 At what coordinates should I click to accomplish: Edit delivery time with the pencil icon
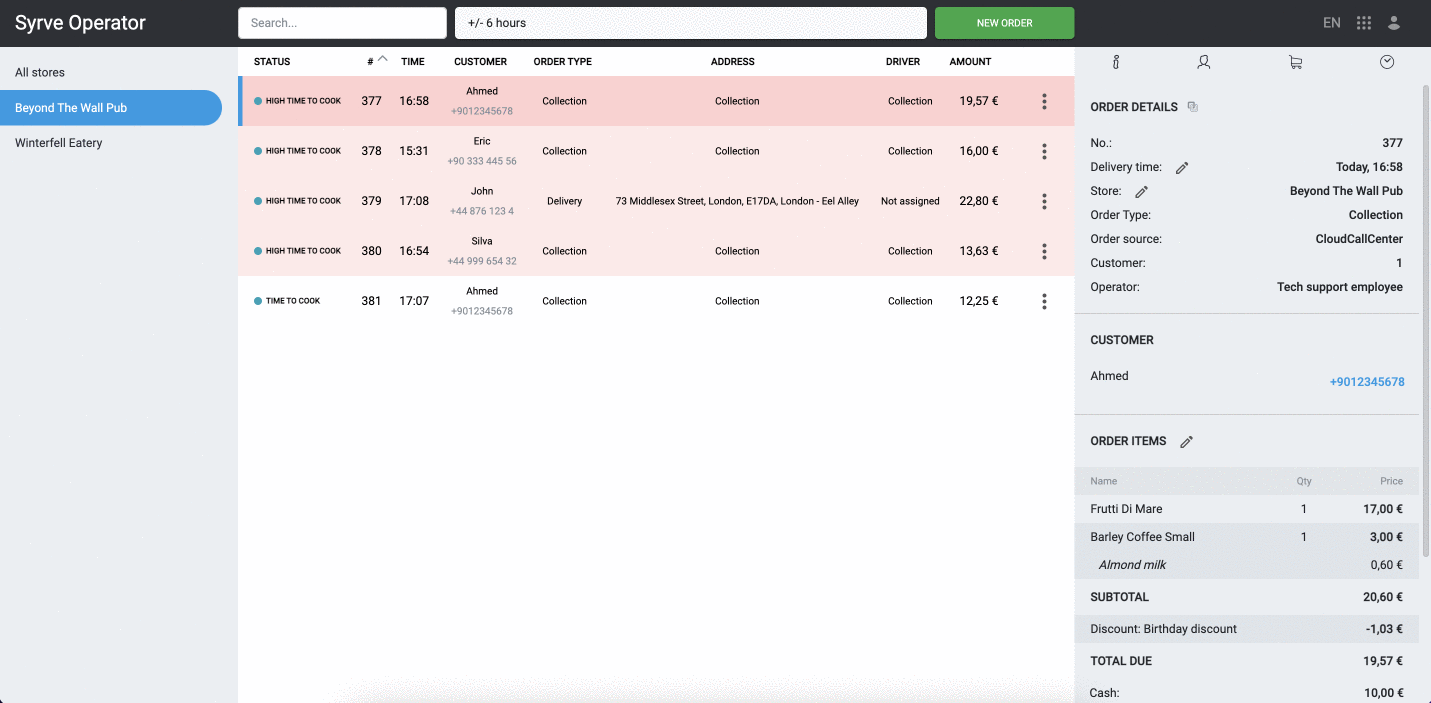point(1182,168)
